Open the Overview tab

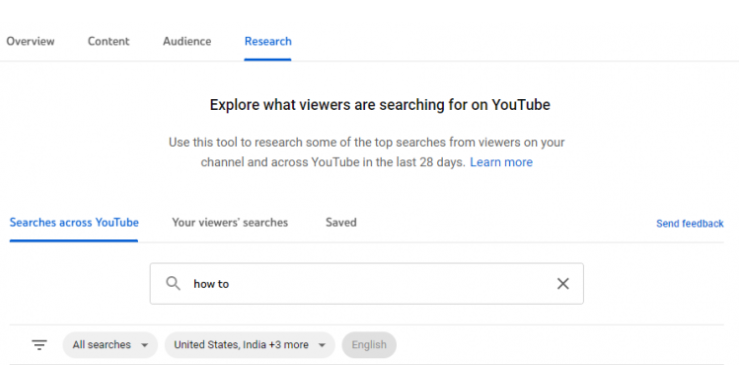pyautogui.click(x=30, y=41)
